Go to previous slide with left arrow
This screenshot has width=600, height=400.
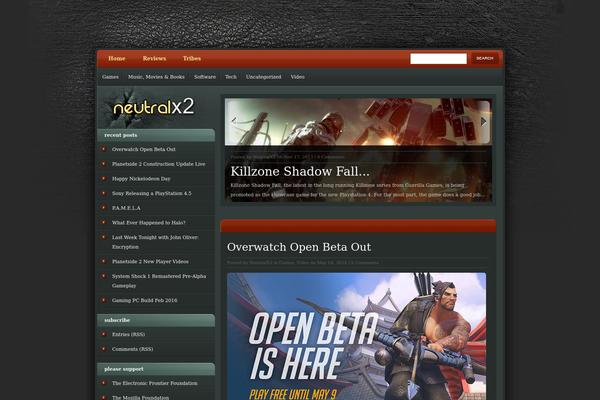point(234,121)
